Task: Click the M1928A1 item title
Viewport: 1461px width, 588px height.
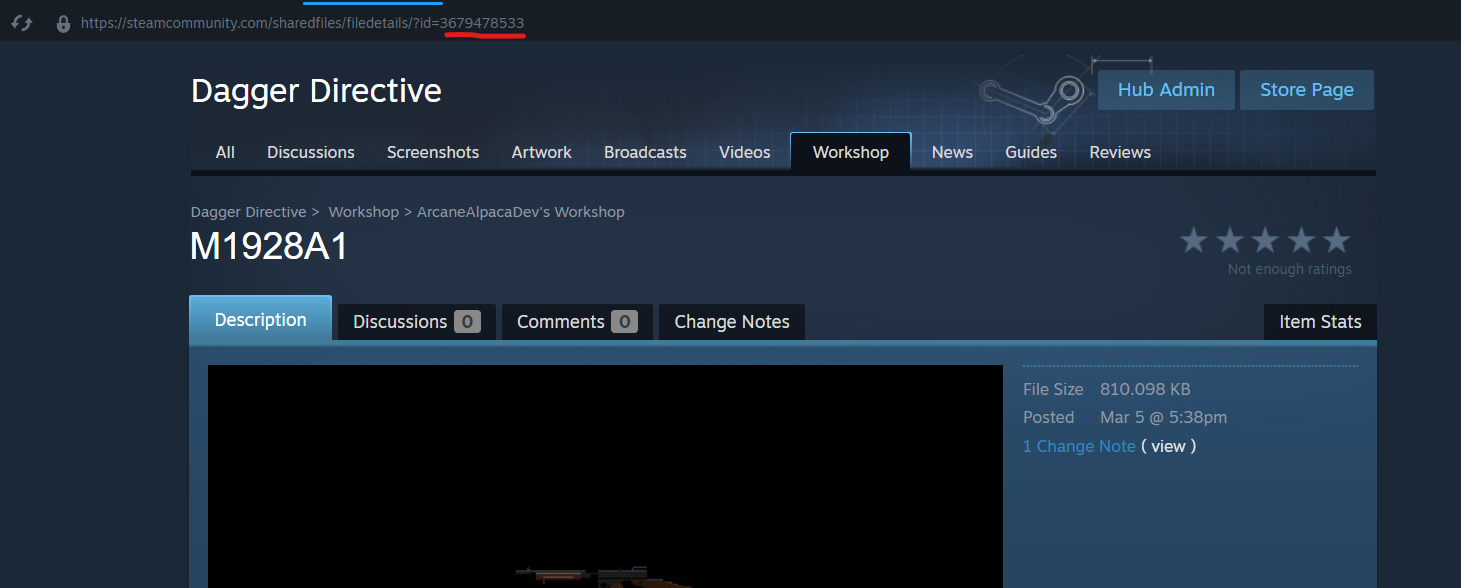Action: coord(269,246)
